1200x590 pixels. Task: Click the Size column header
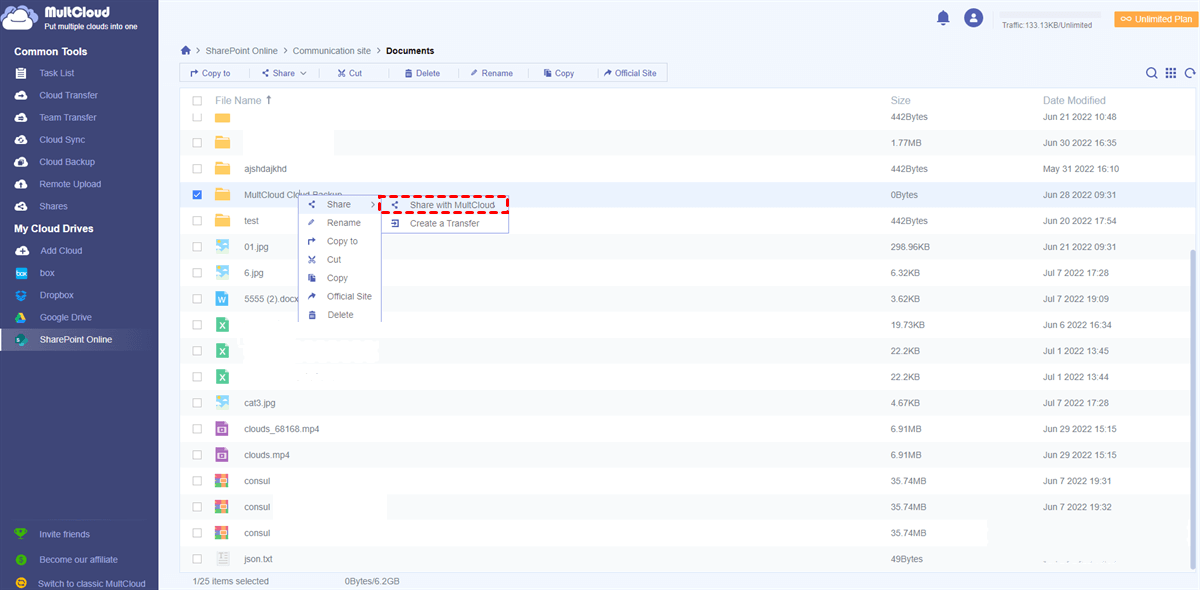pyautogui.click(x=900, y=101)
